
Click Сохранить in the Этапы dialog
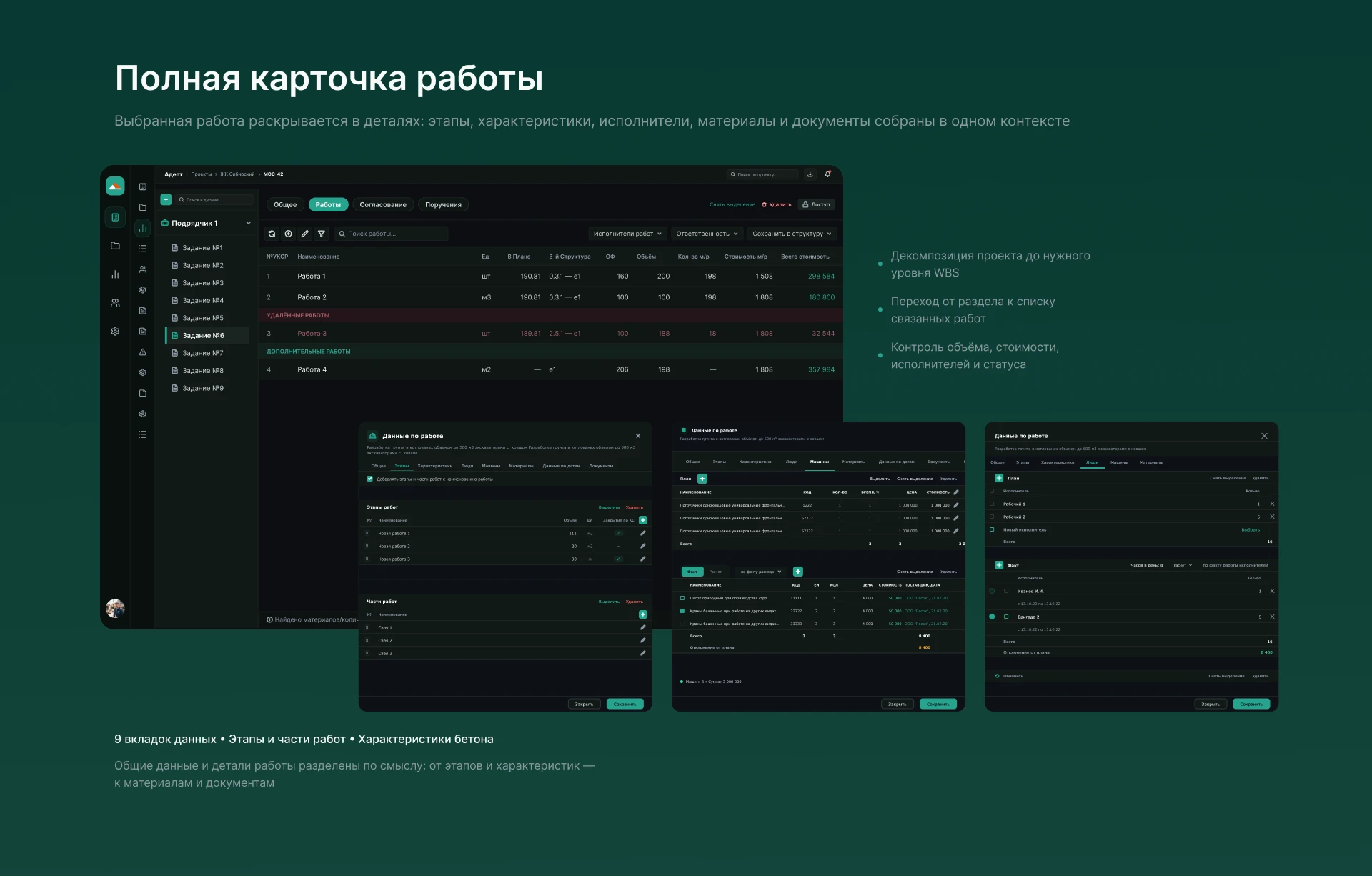point(625,704)
